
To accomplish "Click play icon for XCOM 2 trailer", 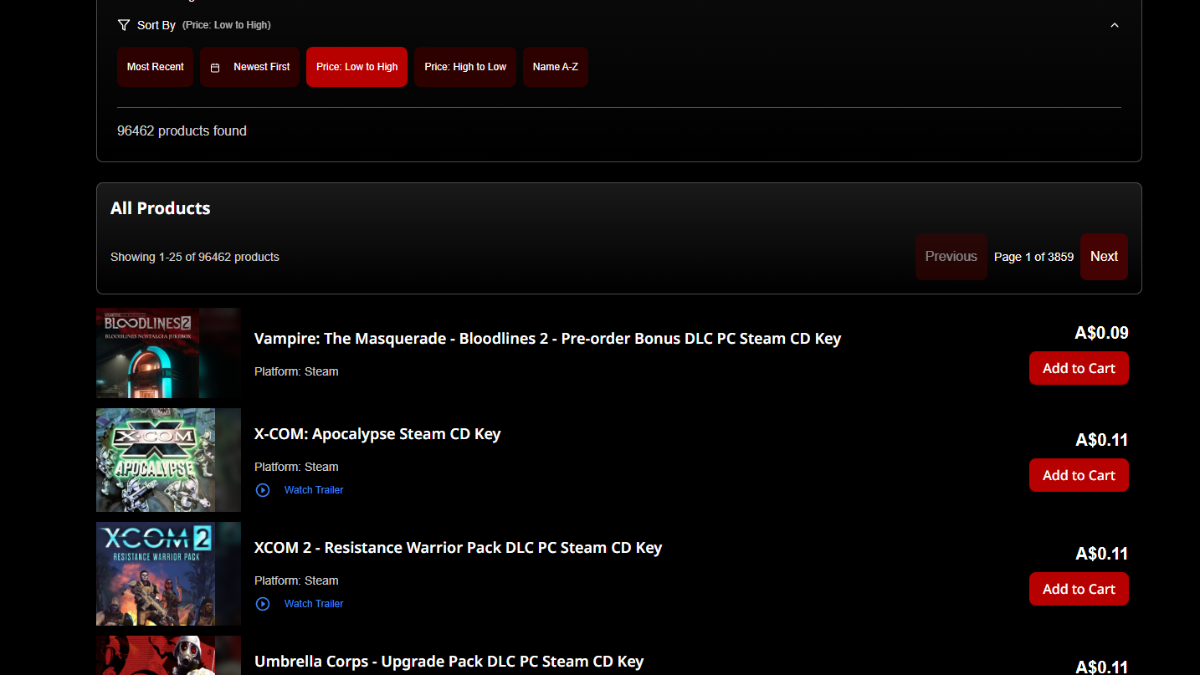I will click(263, 604).
